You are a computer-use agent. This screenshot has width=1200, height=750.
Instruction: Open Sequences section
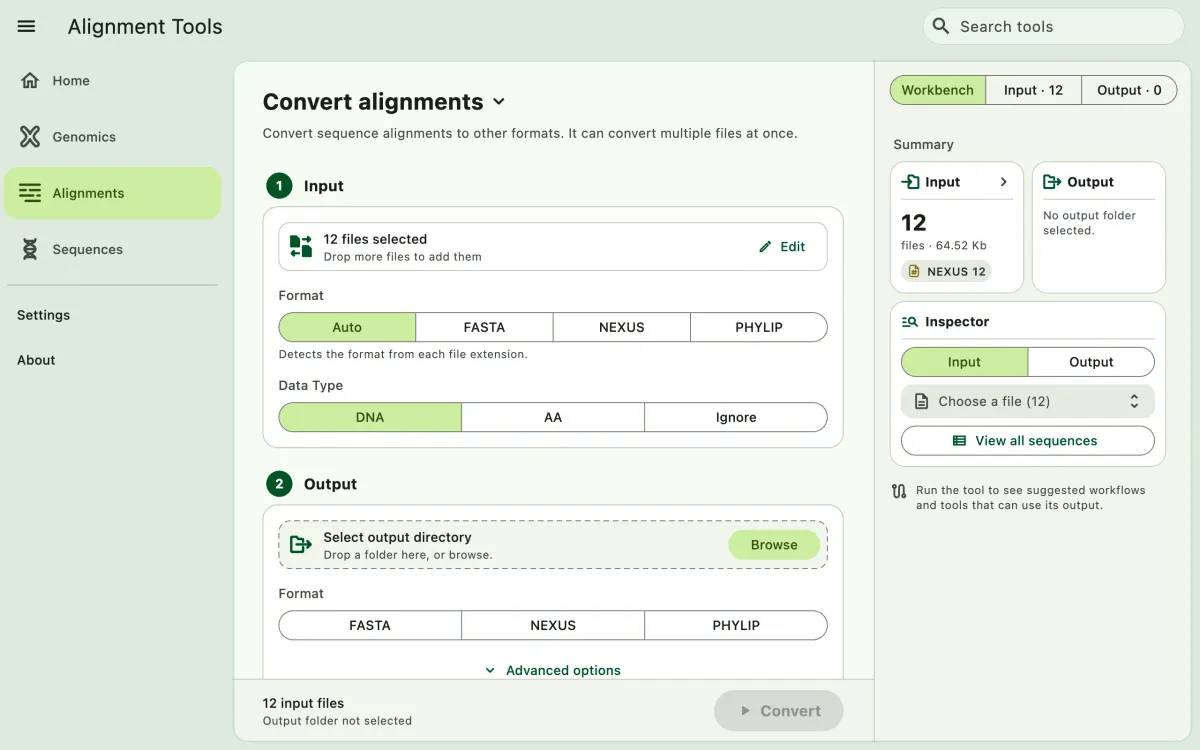[x=112, y=249]
